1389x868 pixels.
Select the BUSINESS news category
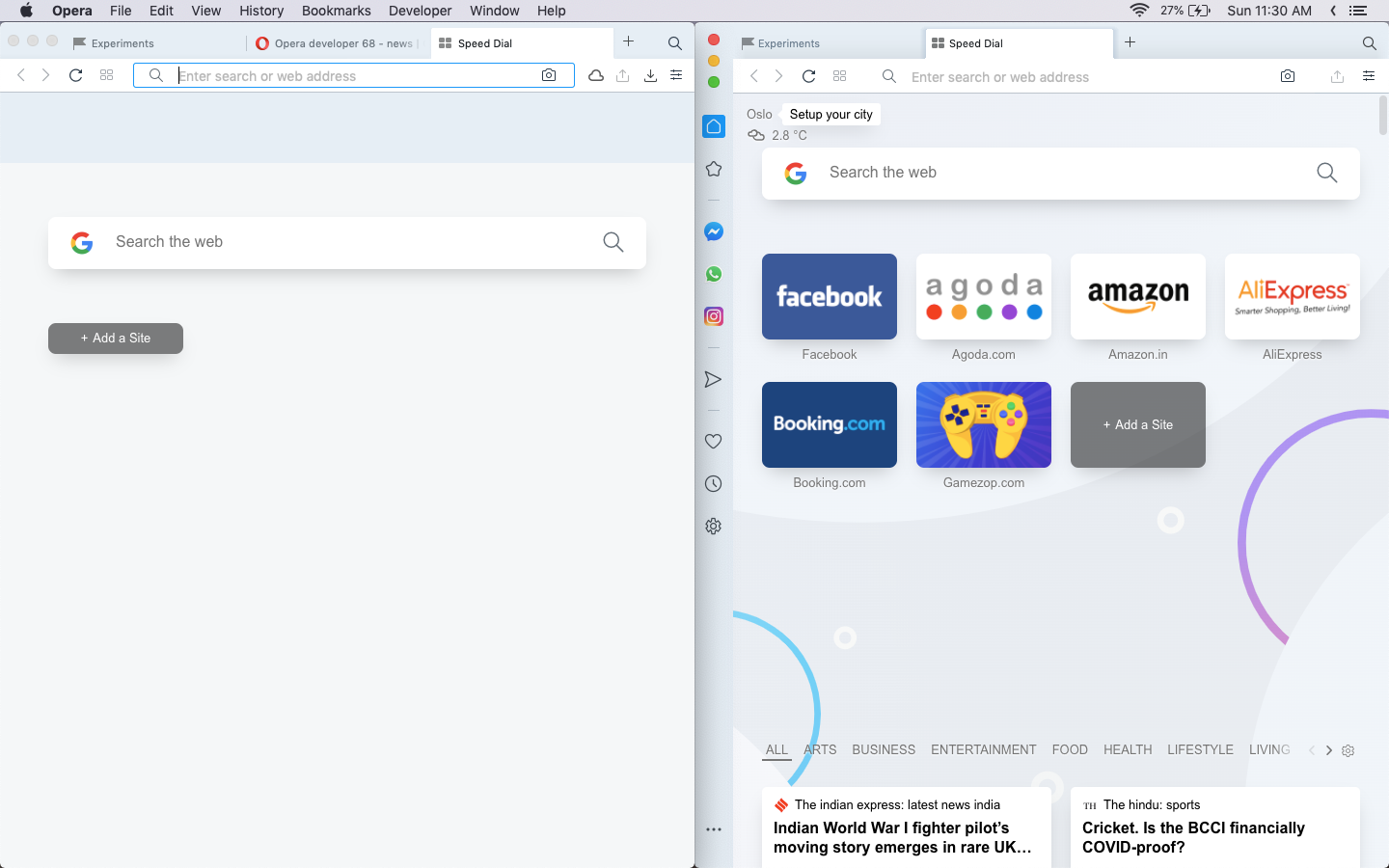[x=884, y=749]
